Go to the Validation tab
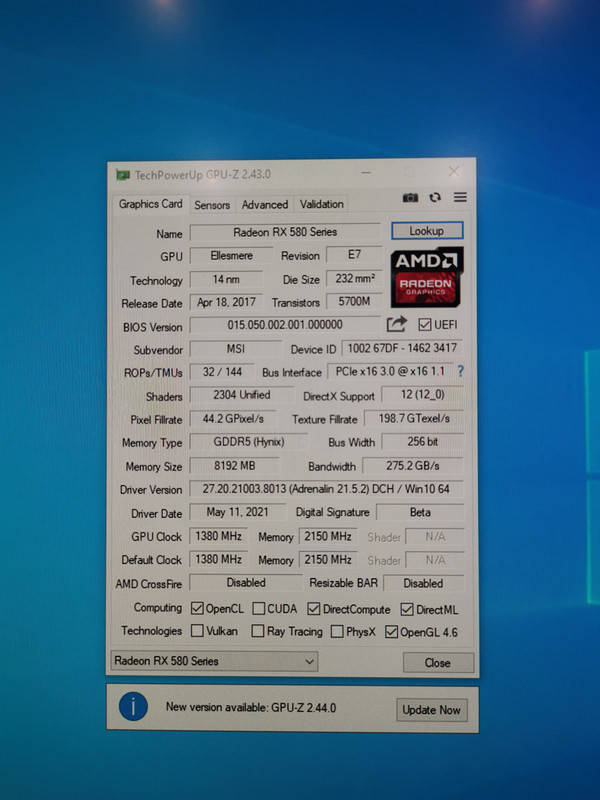The height and width of the screenshot is (800, 600). (x=321, y=204)
